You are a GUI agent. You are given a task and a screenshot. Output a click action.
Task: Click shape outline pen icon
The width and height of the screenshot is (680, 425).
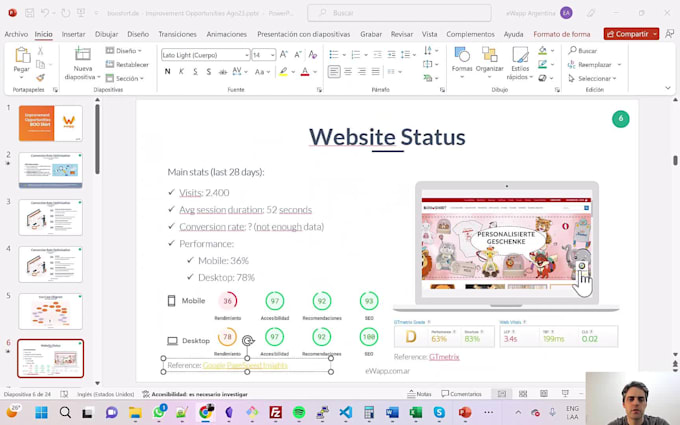(x=543, y=65)
